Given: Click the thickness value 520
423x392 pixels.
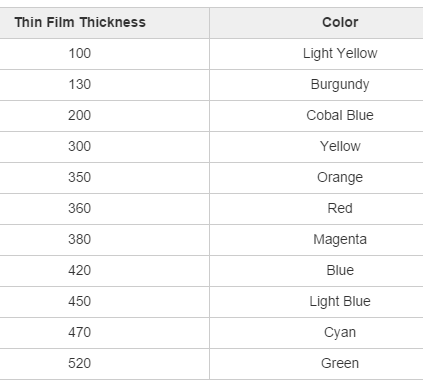Looking at the screenshot, I should click(x=80, y=363).
